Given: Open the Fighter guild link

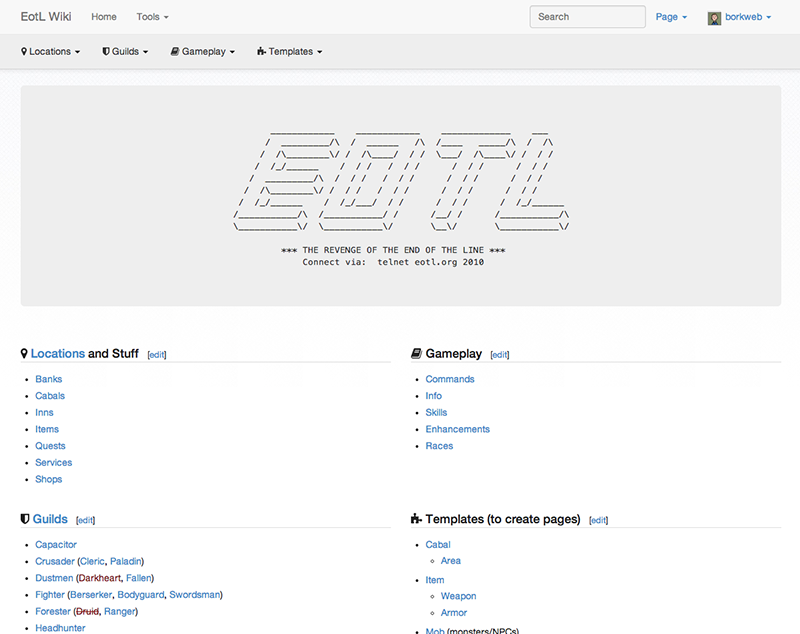Looking at the screenshot, I should (x=50, y=595).
